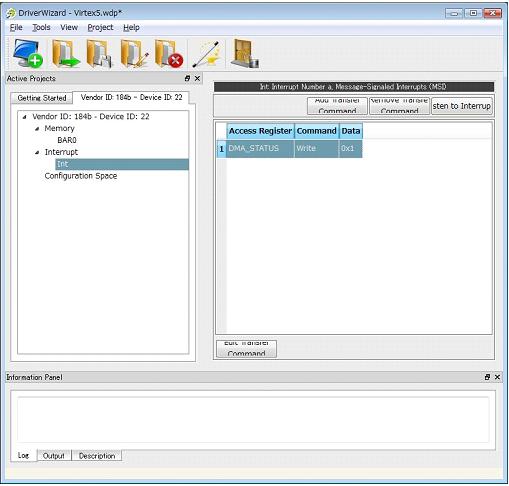Click the driver package box toolbar icon

tap(245, 53)
